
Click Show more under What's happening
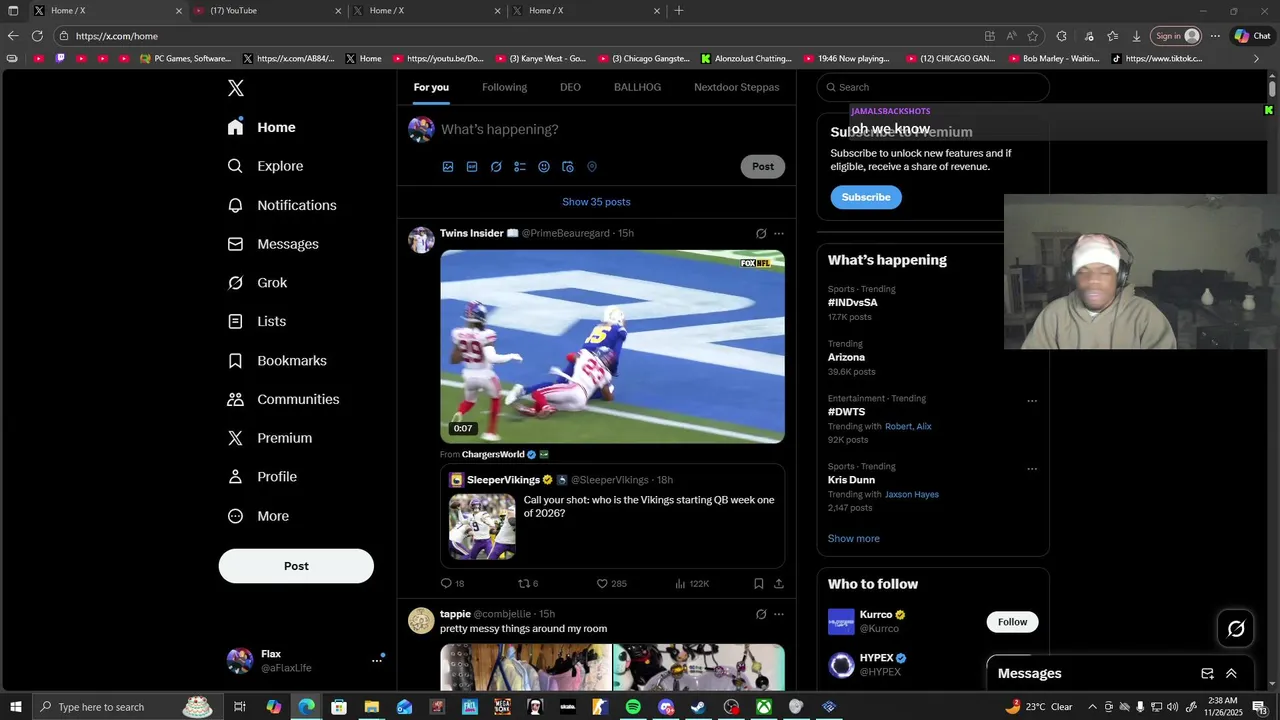[x=853, y=539]
